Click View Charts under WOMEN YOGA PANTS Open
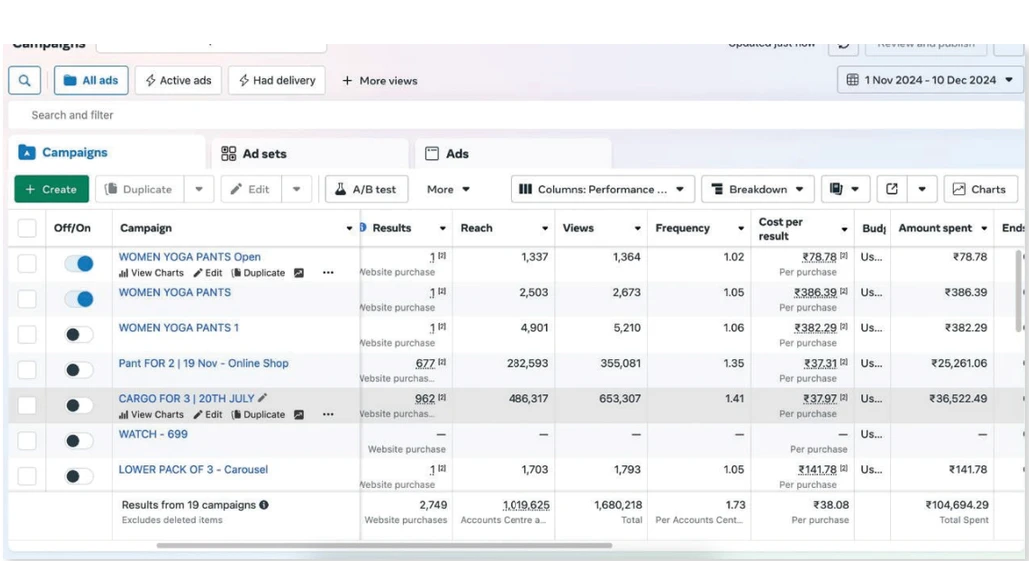 pyautogui.click(x=151, y=273)
